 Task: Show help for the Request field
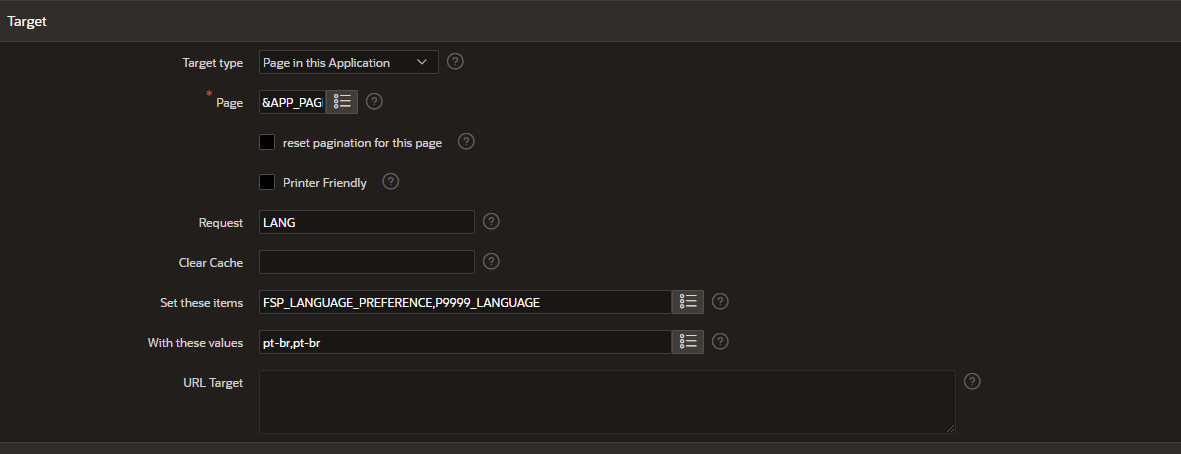[x=491, y=221]
